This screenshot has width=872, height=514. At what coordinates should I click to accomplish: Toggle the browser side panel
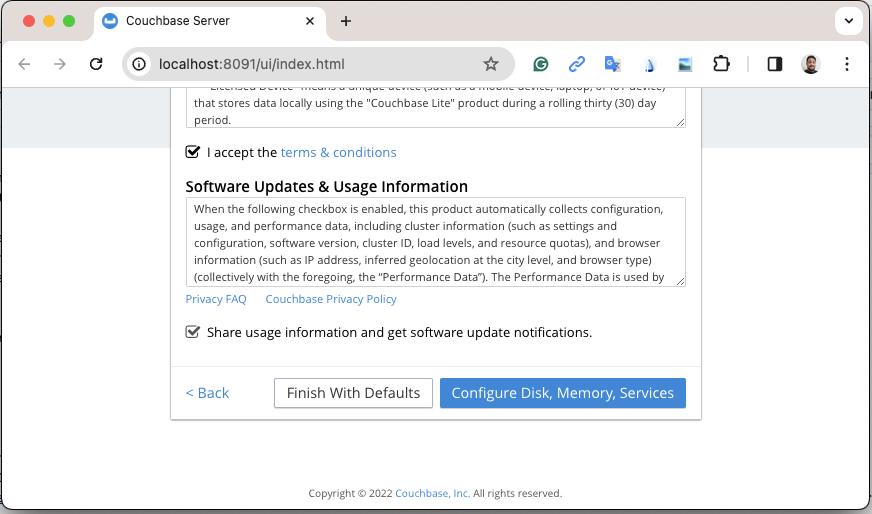pos(775,64)
